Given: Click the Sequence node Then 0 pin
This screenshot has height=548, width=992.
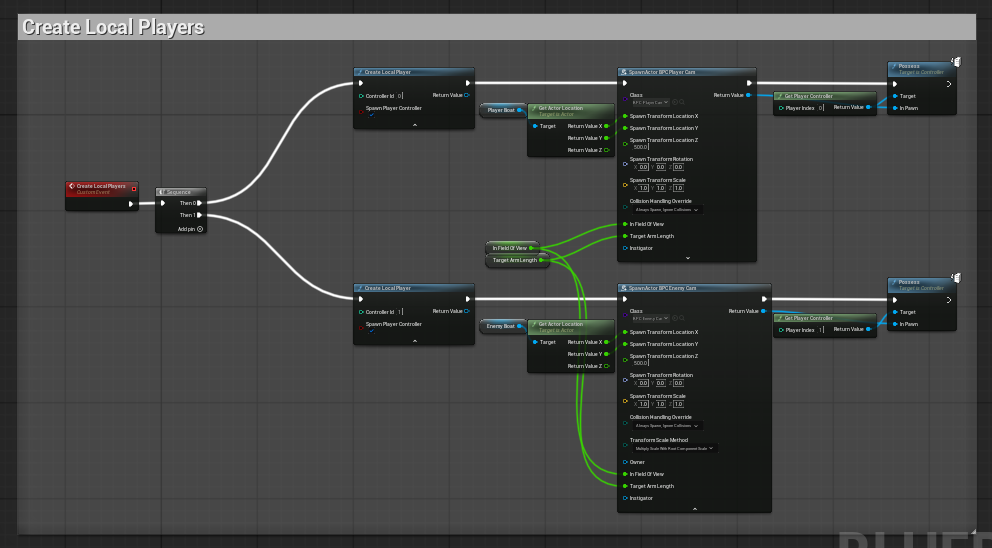Looking at the screenshot, I should click(x=199, y=203).
